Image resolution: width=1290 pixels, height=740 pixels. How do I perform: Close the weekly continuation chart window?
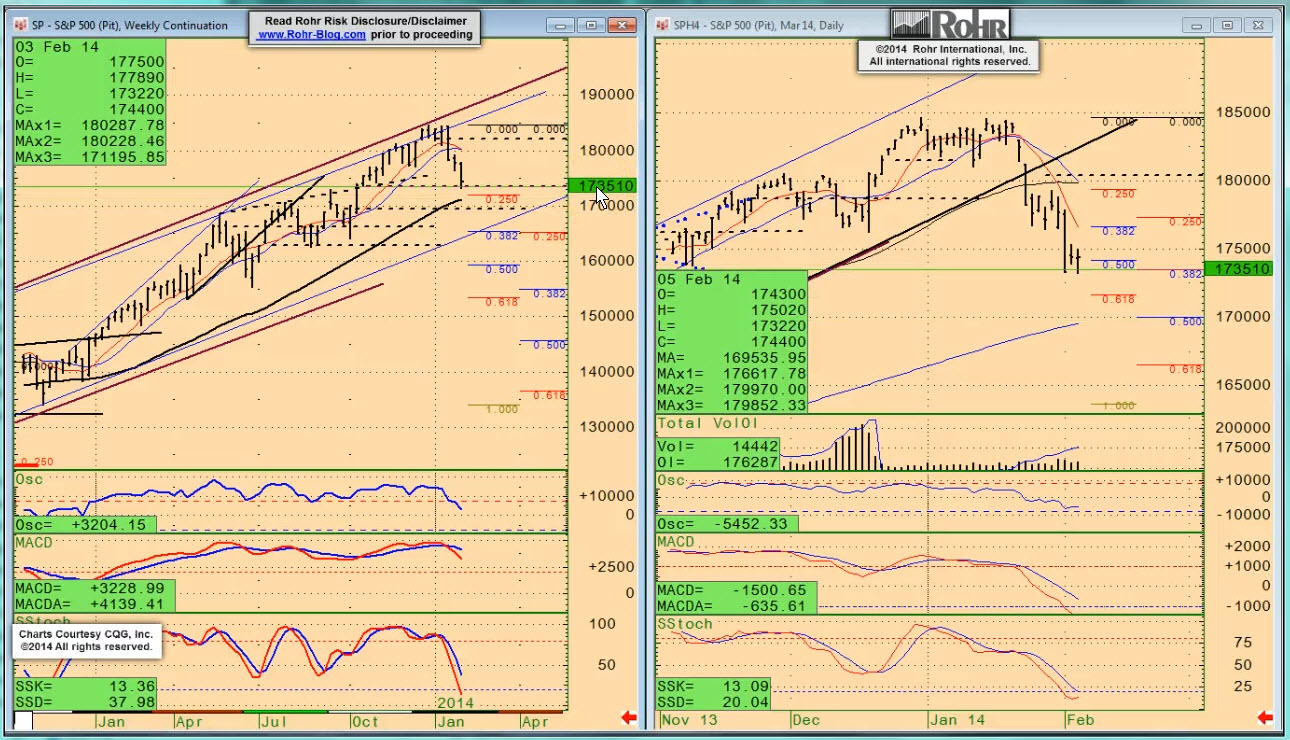click(x=624, y=25)
